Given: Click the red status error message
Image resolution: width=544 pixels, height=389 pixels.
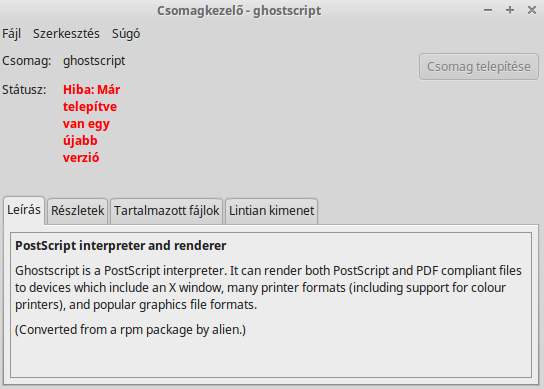Looking at the screenshot, I should click(x=92, y=124).
